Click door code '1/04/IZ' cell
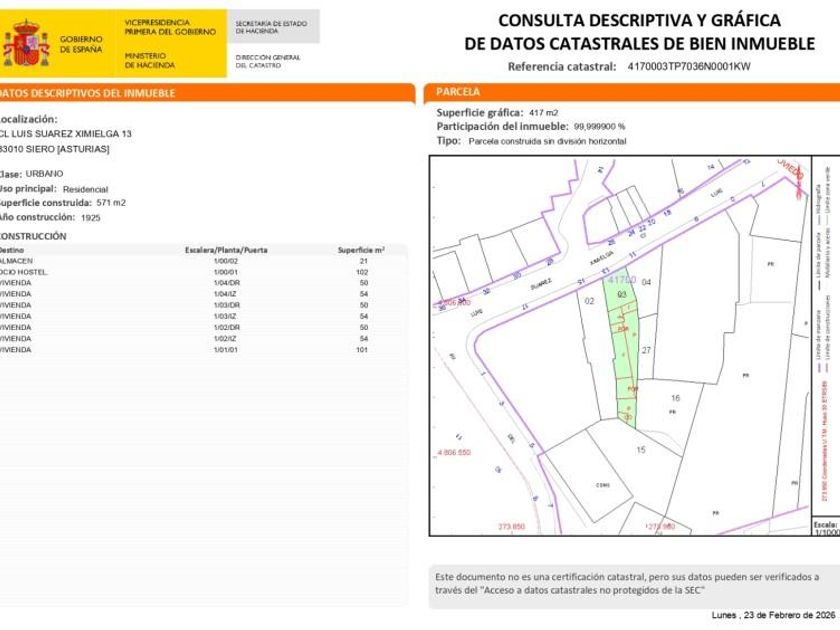The width and height of the screenshot is (840, 630). tap(226, 294)
